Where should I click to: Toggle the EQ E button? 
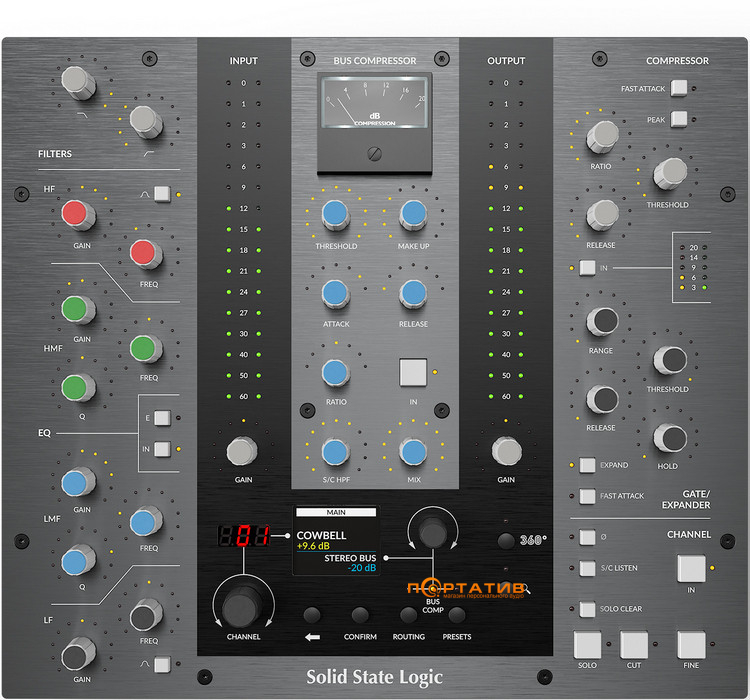click(162, 418)
